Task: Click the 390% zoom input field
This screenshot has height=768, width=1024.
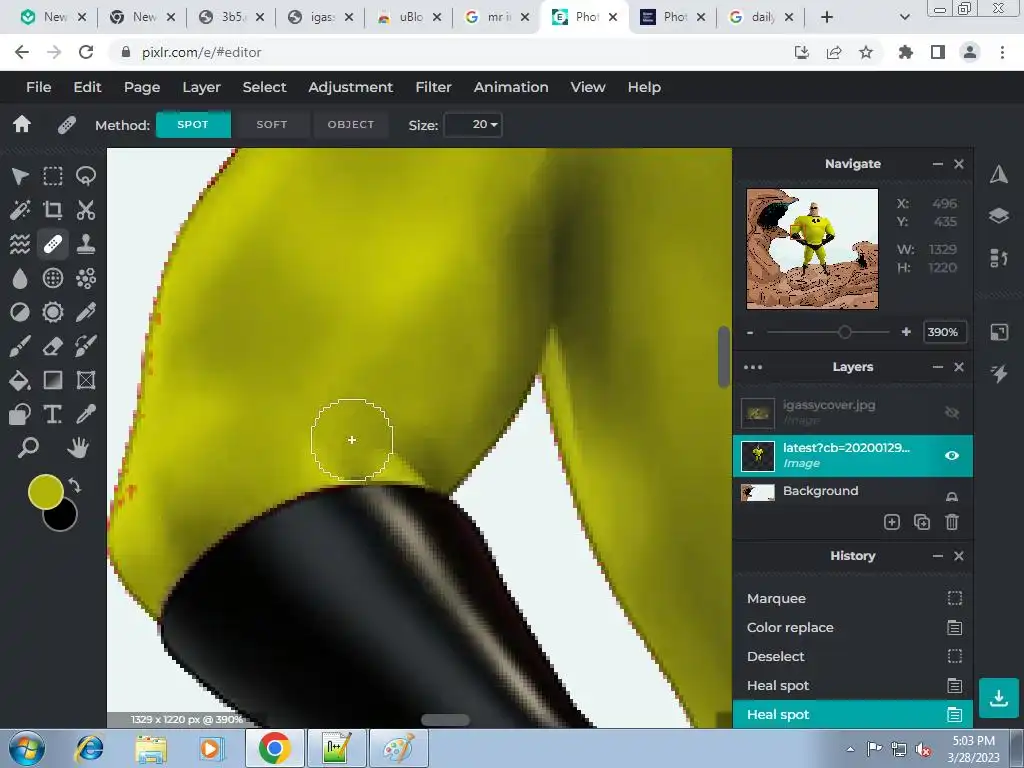Action: click(x=944, y=332)
